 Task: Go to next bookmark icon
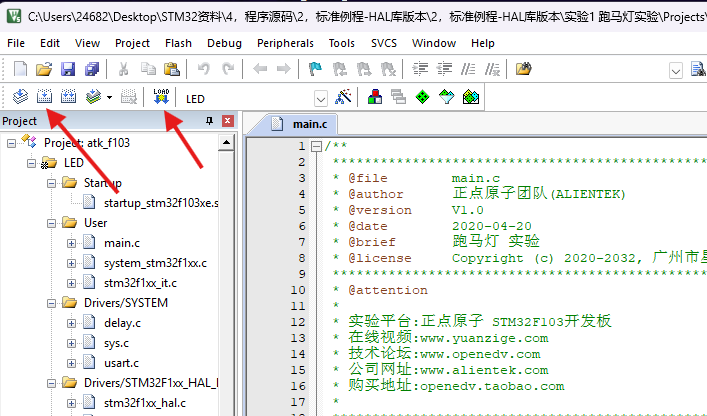(x=363, y=69)
